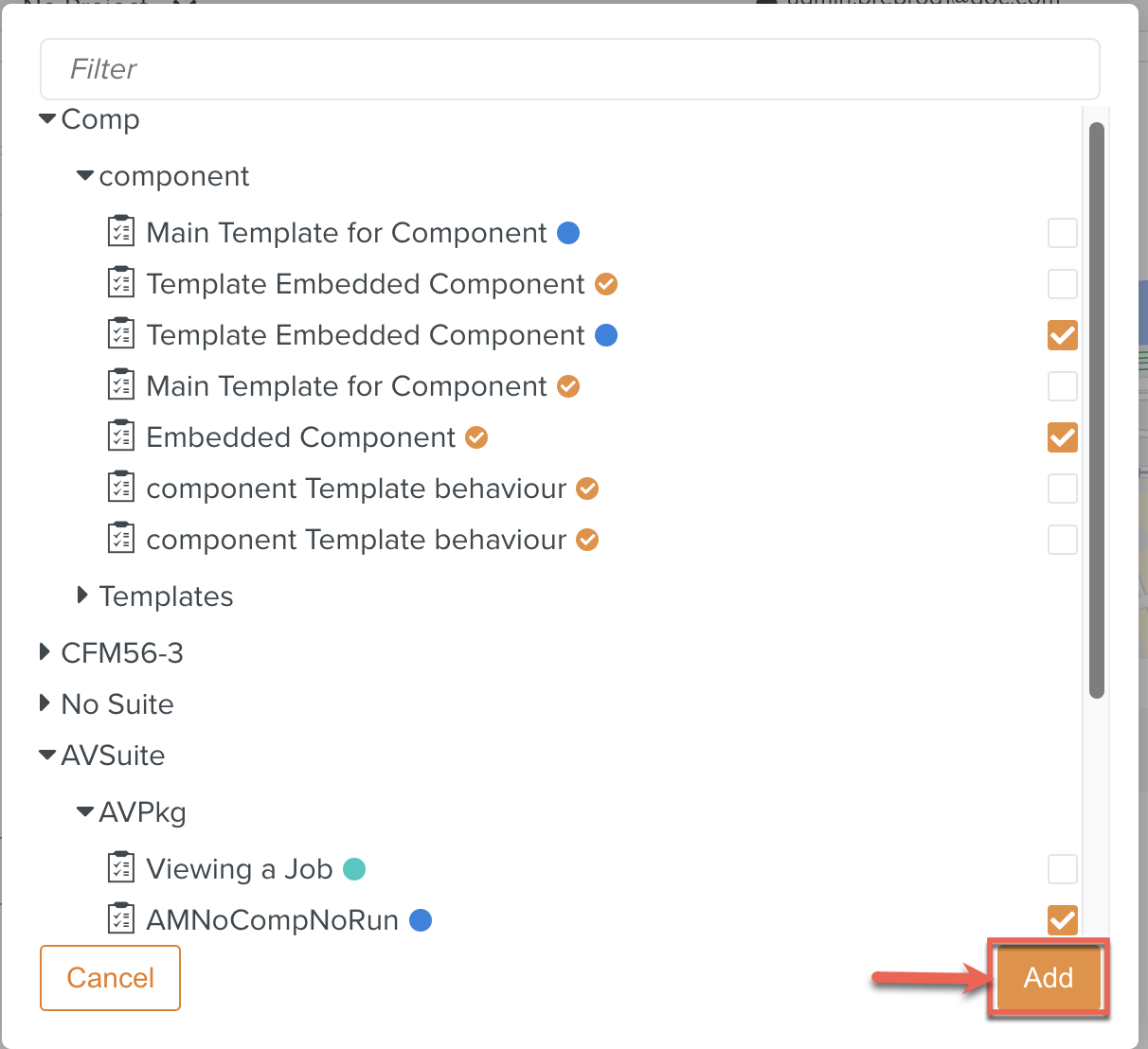Viewport: 1148px width, 1049px height.
Task: Click checklist icon beside Viewing a Job
Action: (x=120, y=868)
